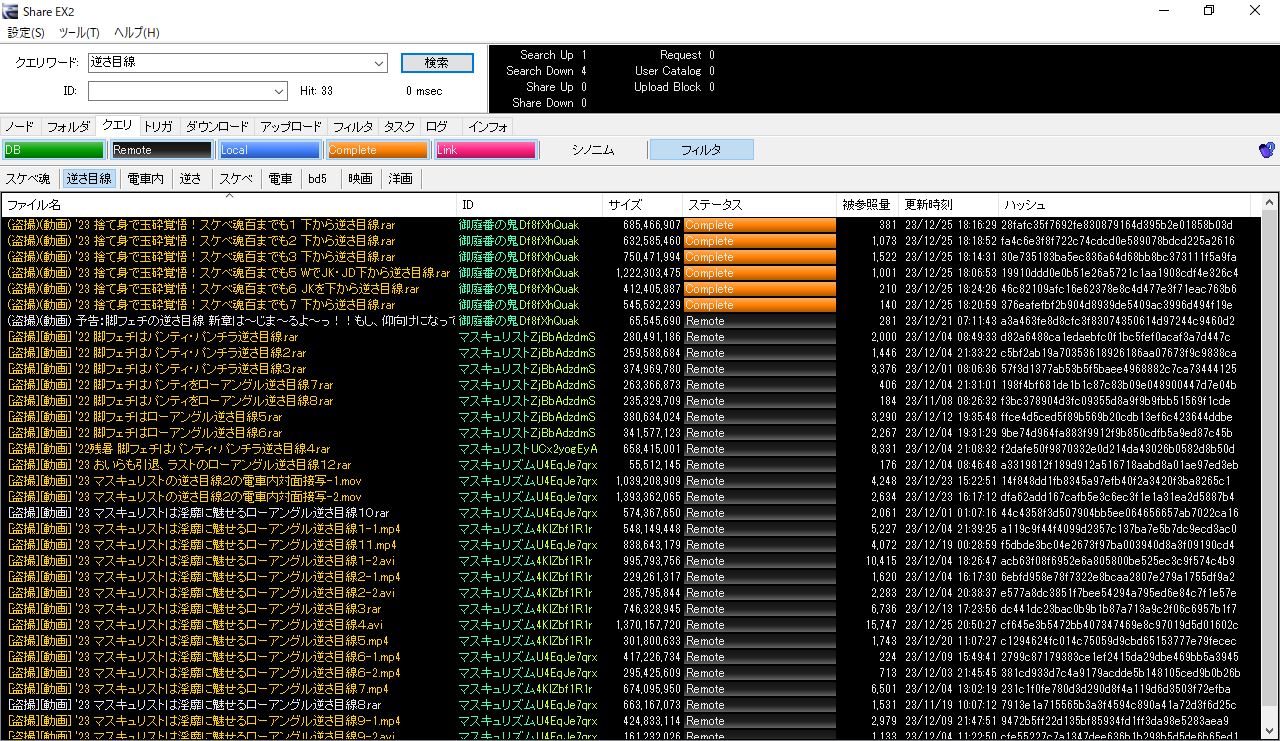The width and height of the screenshot is (1280, 741).
Task: Toggle the blue Local filter button
Action: tap(270, 150)
